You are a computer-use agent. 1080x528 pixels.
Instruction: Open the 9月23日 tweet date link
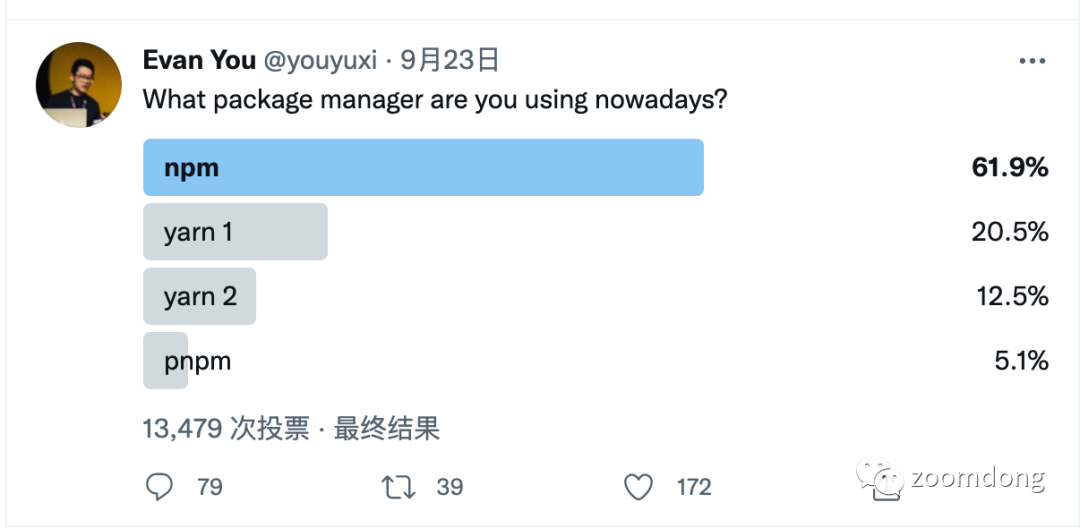[450, 61]
